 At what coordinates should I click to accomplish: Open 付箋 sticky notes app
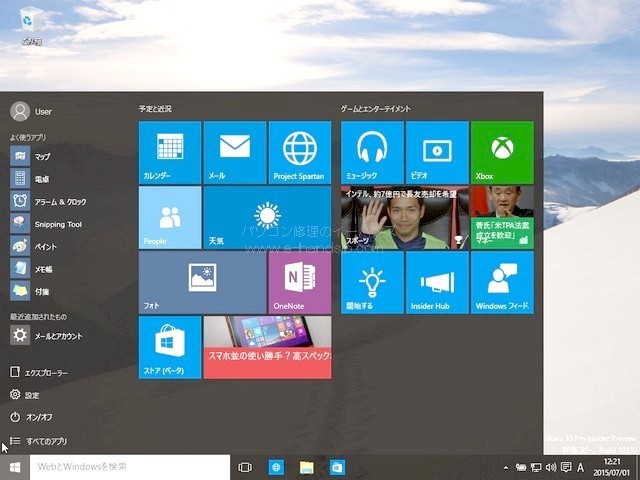click(30, 291)
